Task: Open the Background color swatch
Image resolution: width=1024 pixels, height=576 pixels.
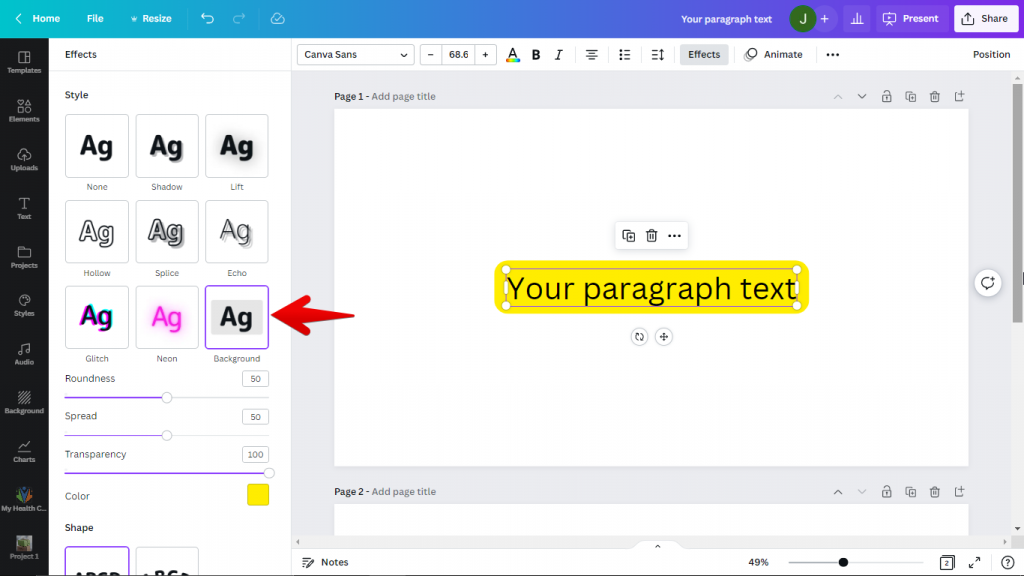Action: tap(258, 494)
